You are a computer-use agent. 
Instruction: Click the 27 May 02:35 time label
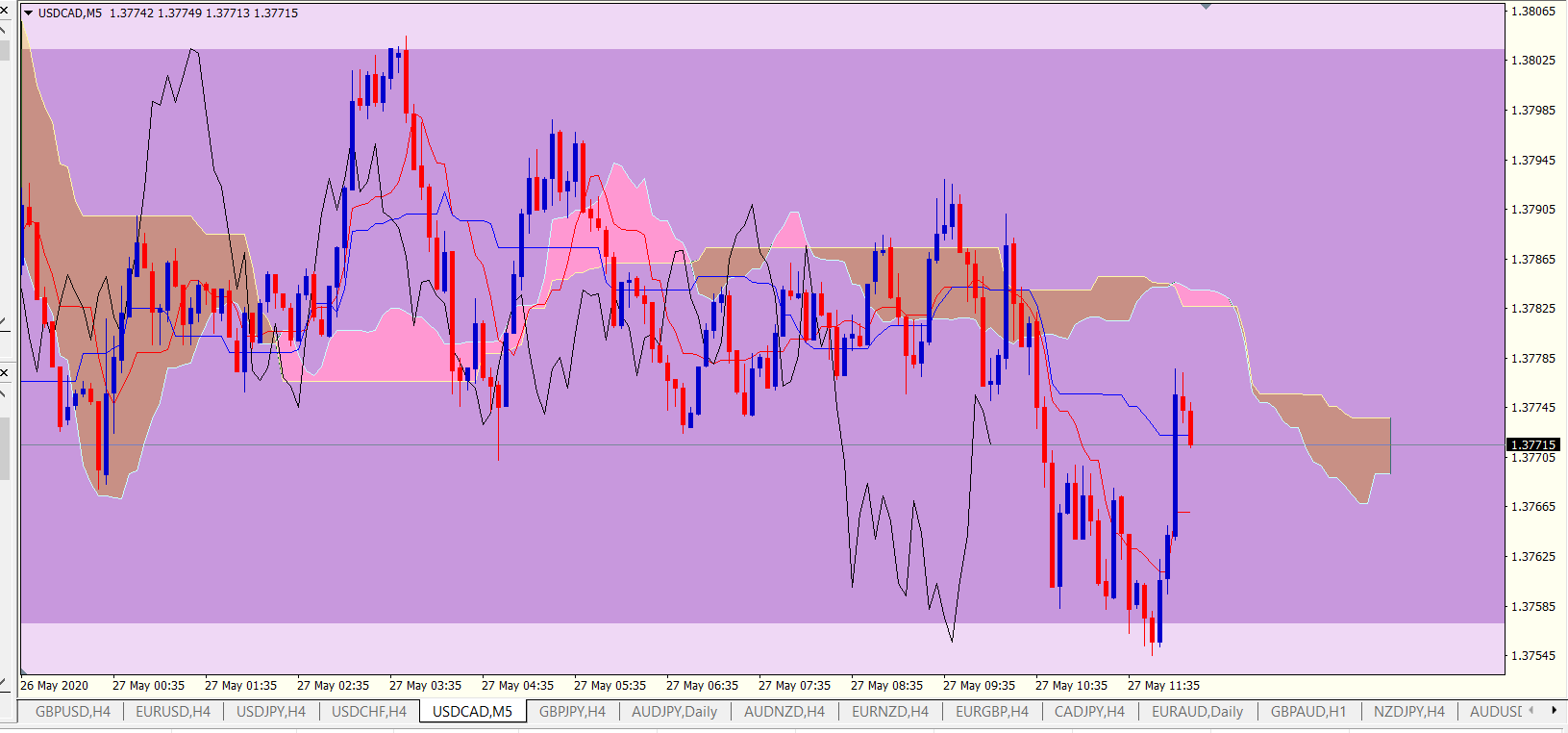point(333,686)
